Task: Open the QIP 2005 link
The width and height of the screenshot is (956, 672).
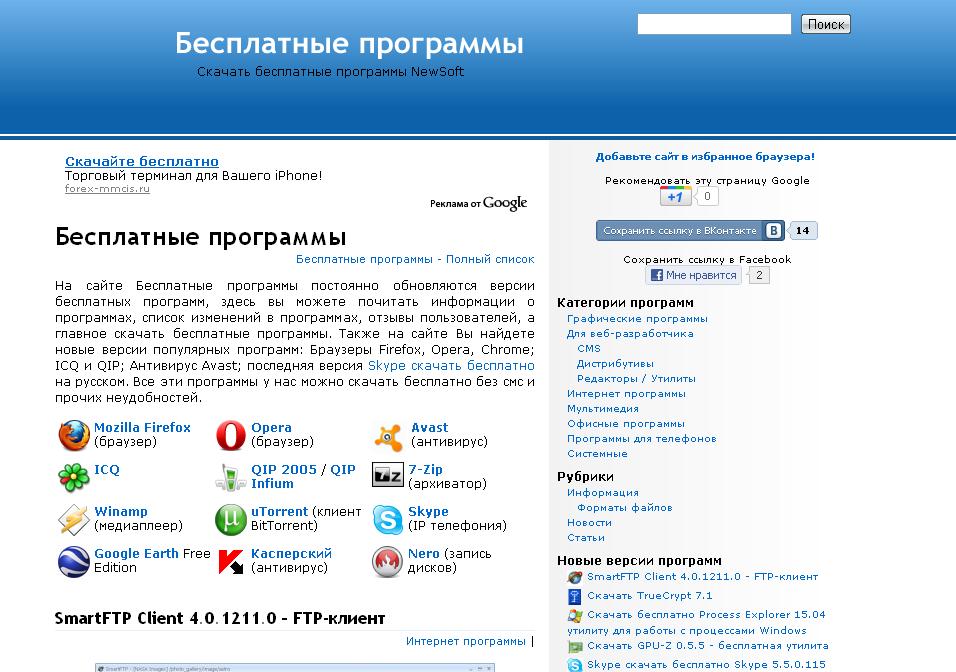Action: point(284,470)
